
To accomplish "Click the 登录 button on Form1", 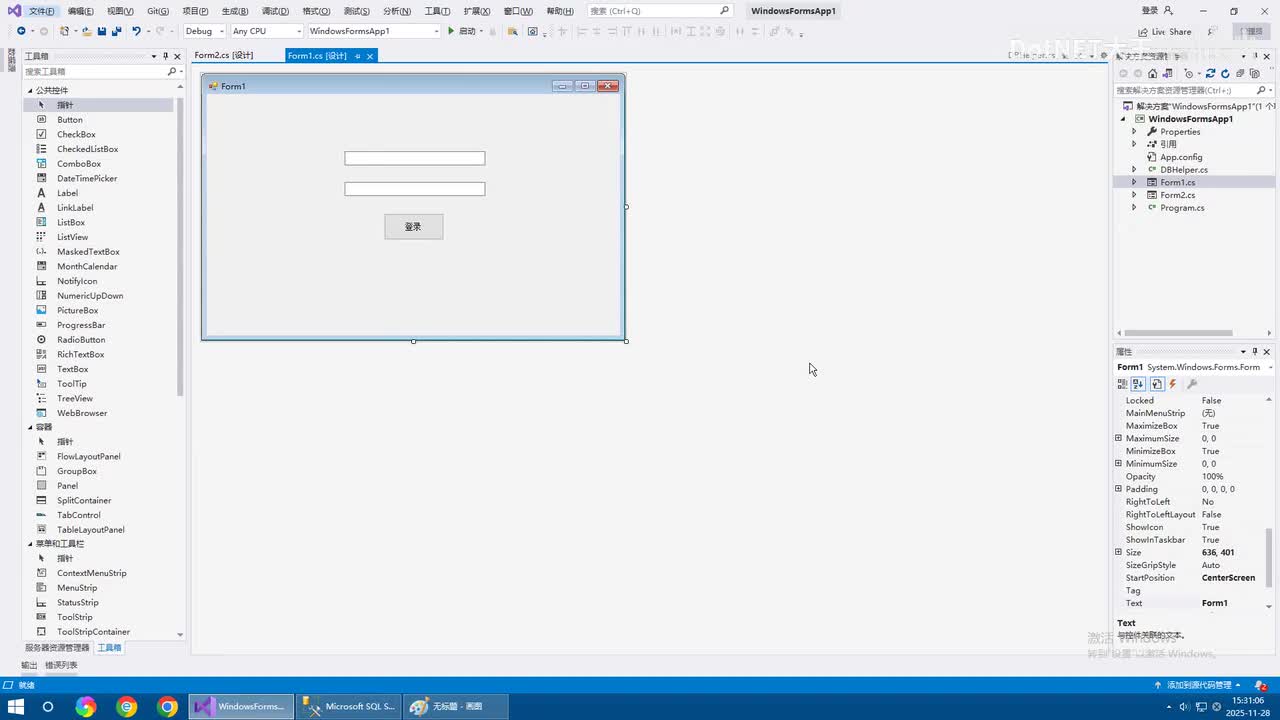I will point(413,227).
